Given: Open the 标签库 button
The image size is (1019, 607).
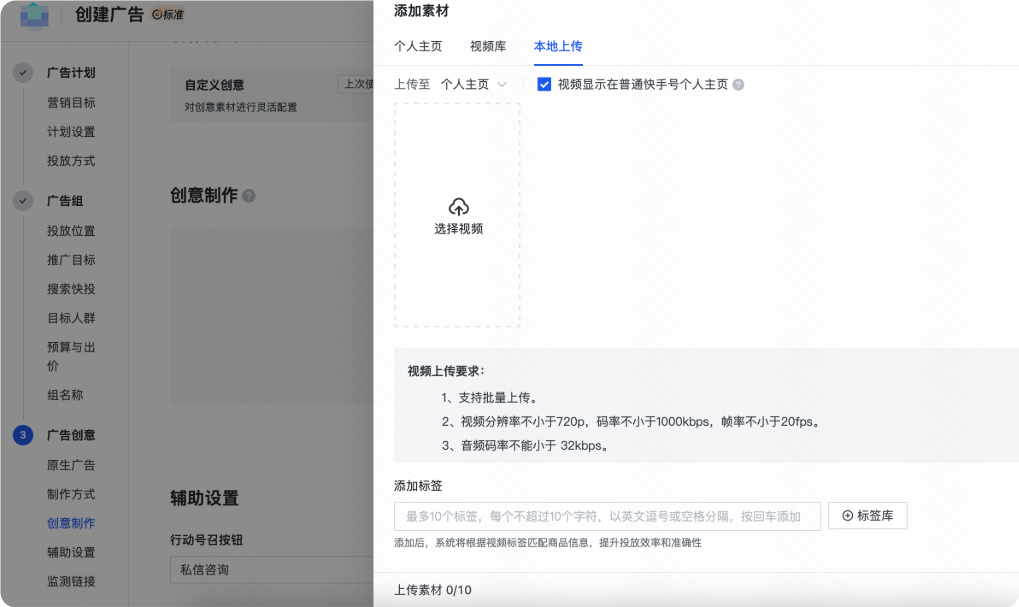Looking at the screenshot, I should coord(868,516).
